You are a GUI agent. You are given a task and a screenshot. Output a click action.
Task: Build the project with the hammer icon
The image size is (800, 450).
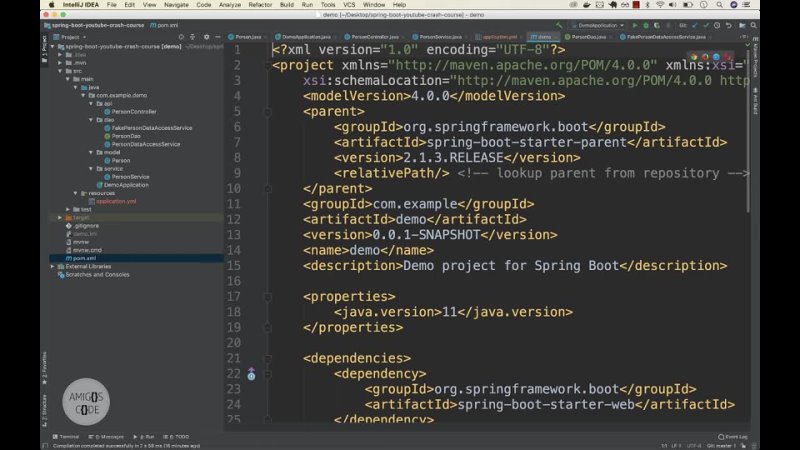559,25
